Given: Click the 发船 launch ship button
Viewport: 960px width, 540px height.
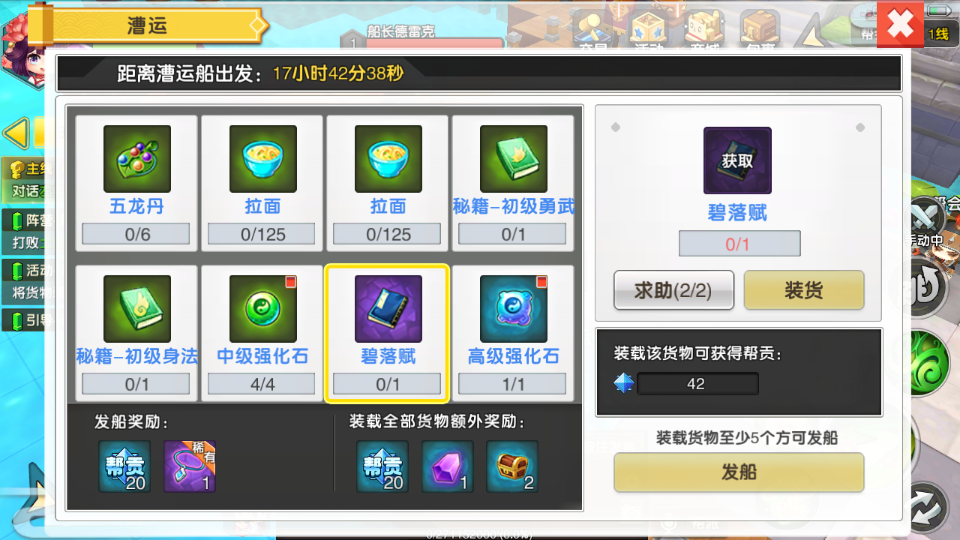Looking at the screenshot, I should (x=739, y=472).
